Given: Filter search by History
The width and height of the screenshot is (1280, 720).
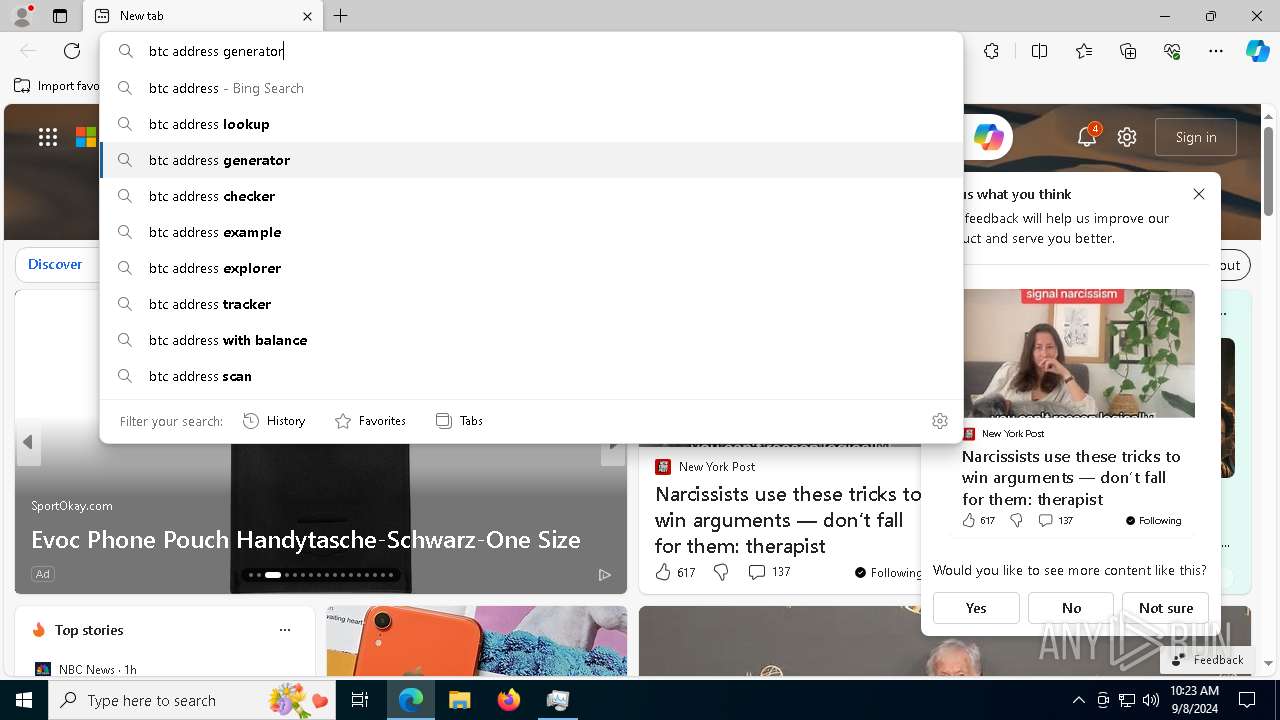Looking at the screenshot, I should pyautogui.click(x=274, y=421).
